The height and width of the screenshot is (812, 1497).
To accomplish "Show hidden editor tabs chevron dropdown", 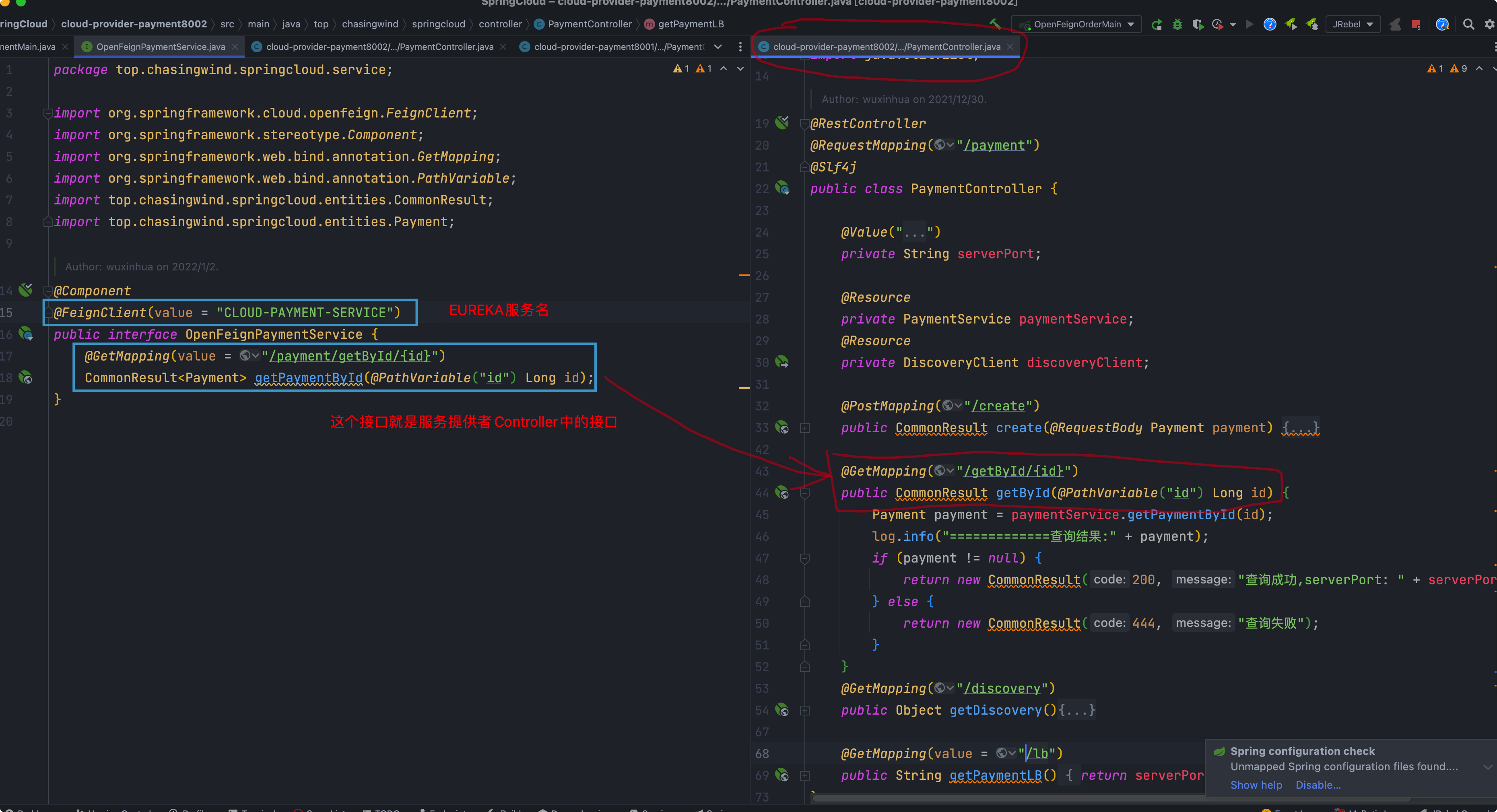I will pos(718,47).
